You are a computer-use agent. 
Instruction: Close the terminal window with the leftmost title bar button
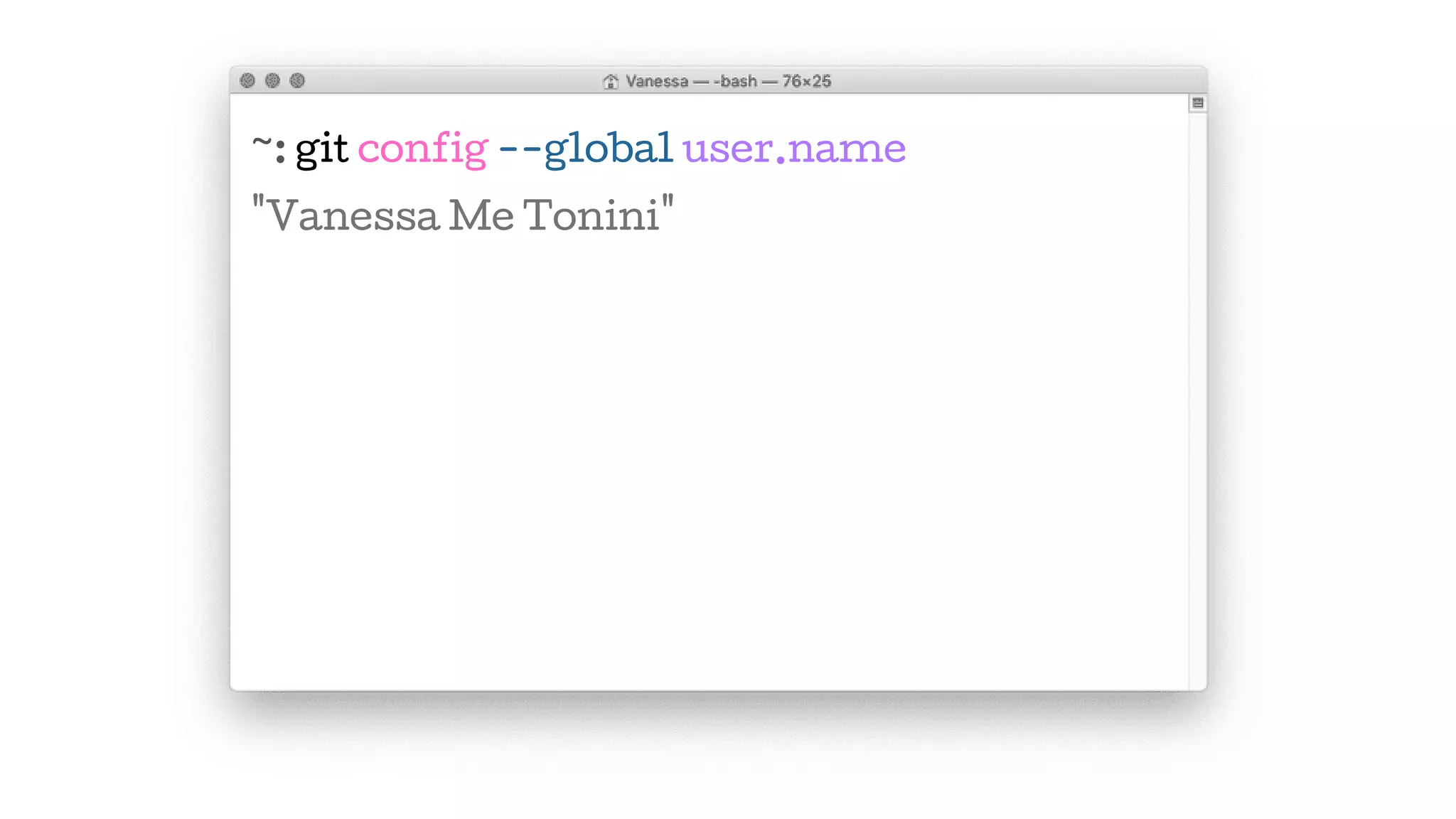coord(247,80)
